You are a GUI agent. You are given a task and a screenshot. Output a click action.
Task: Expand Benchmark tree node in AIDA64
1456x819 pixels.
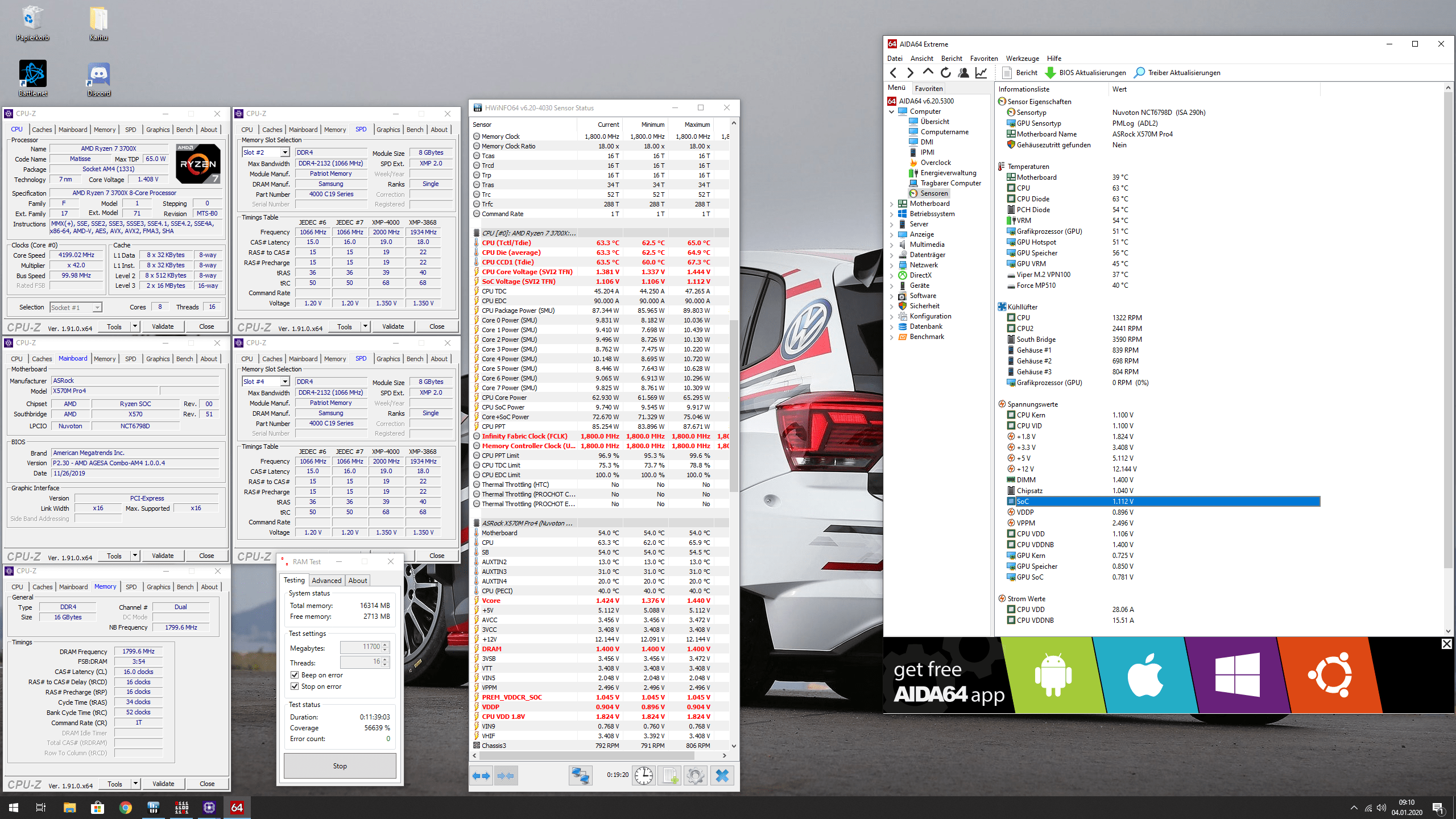(x=891, y=337)
